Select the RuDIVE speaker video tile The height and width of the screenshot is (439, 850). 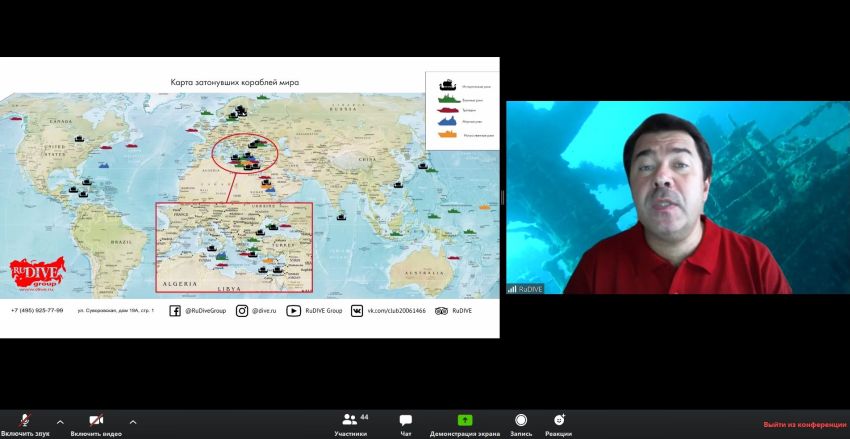point(678,197)
